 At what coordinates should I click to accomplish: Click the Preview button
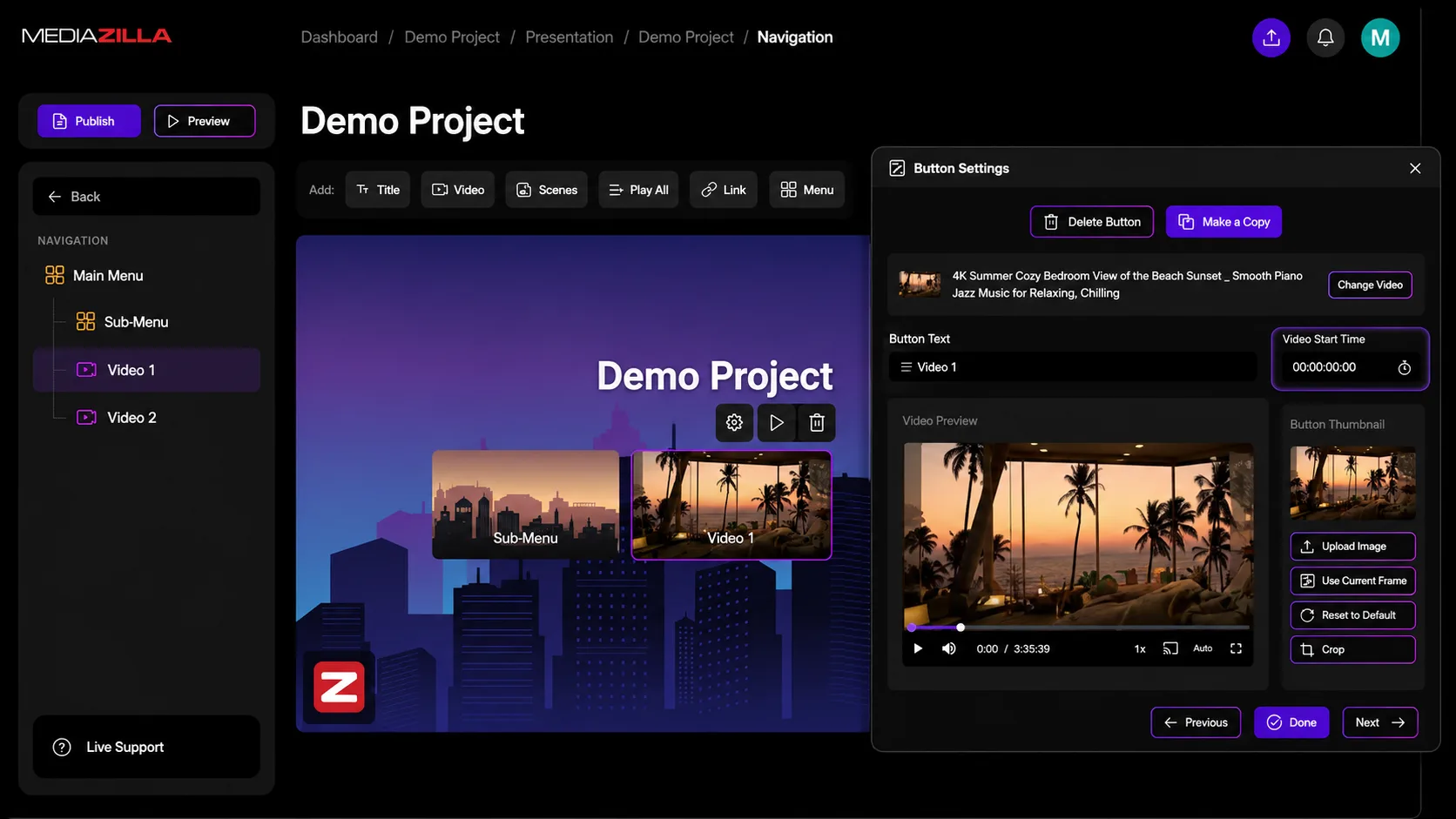click(x=205, y=121)
